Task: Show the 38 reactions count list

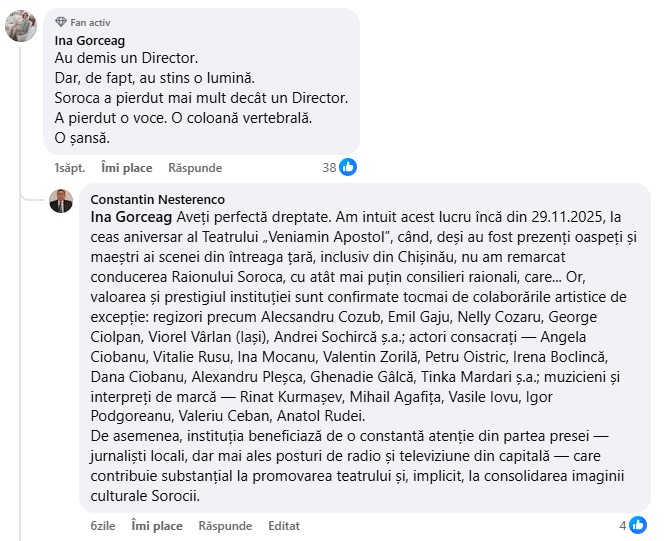Action: 329,167
